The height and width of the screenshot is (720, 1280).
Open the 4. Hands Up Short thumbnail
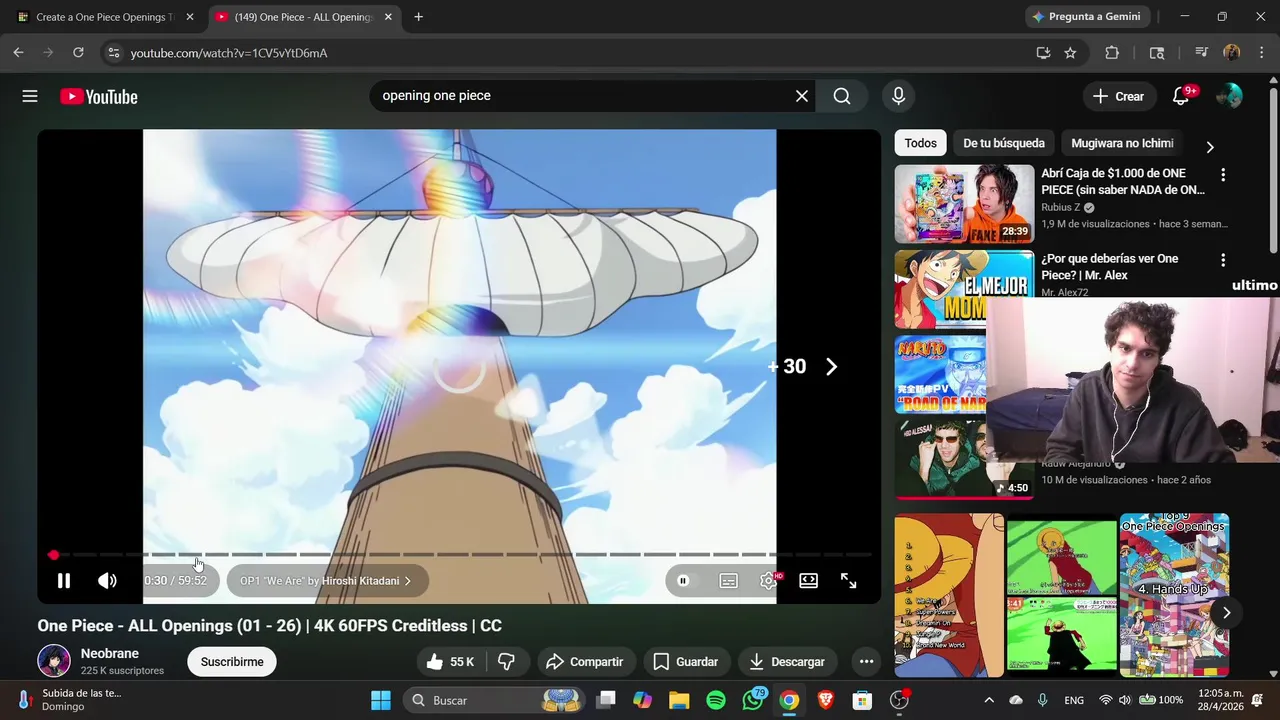tap(1174, 595)
